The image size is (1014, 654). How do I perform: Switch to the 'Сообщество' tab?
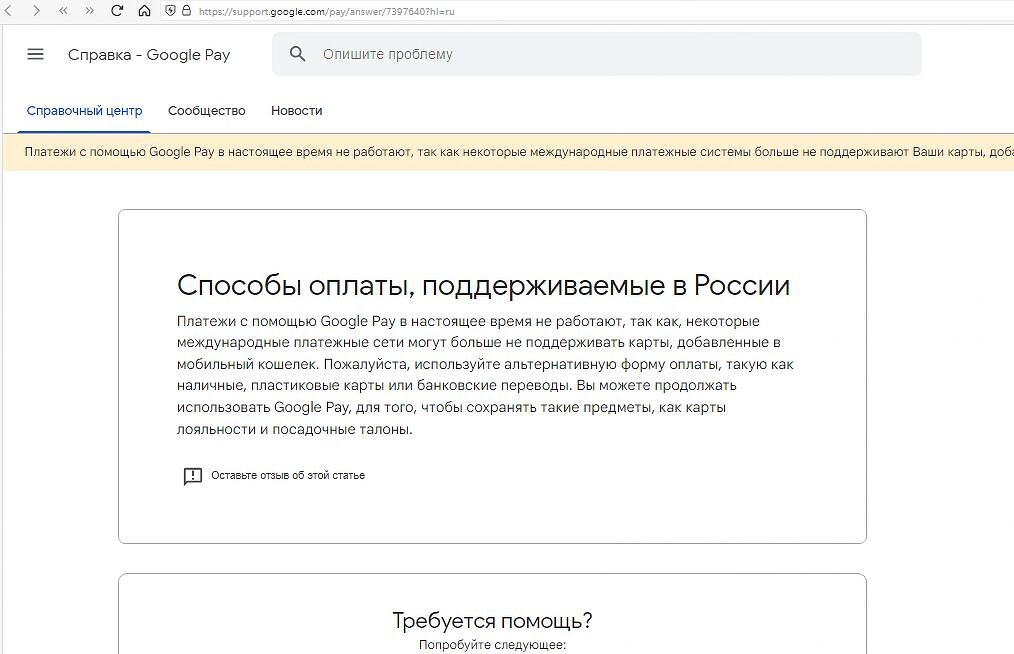(x=206, y=111)
